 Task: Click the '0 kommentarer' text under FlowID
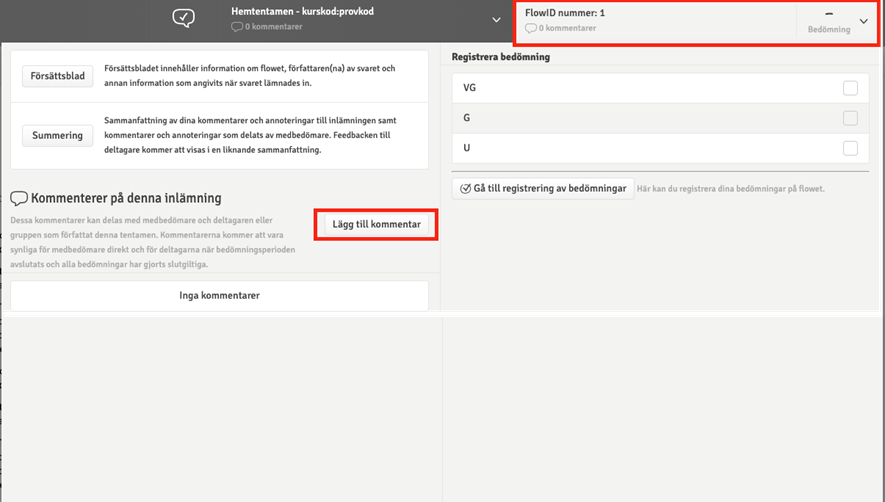(x=567, y=28)
